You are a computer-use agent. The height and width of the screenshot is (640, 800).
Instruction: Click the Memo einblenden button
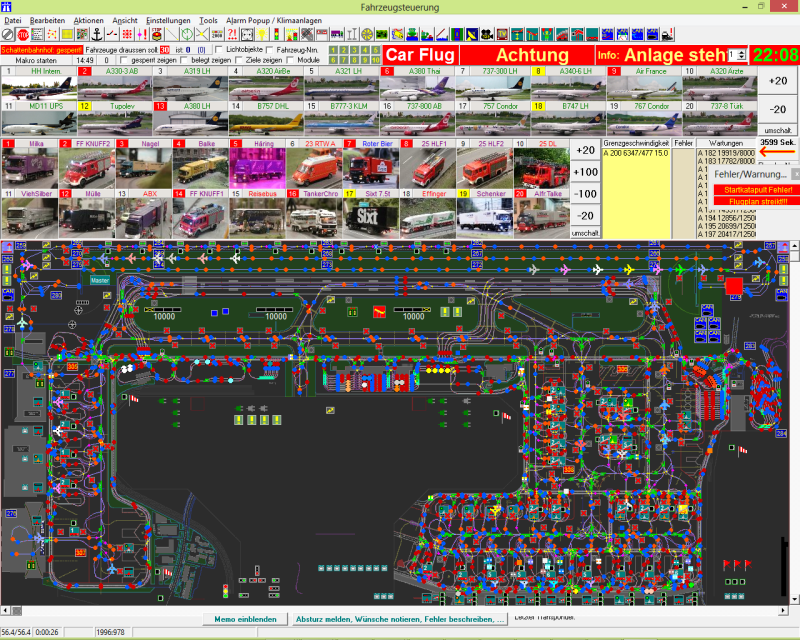245,619
